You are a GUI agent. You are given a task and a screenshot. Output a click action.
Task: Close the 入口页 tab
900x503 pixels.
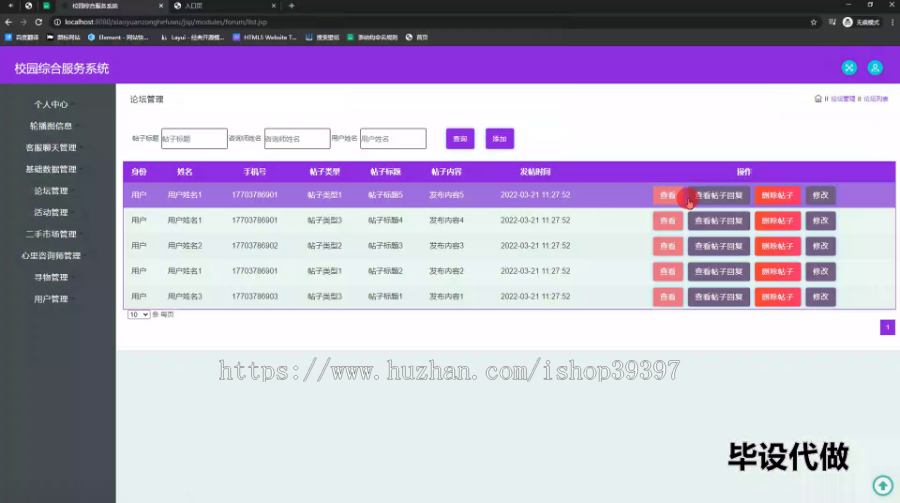[273, 6]
